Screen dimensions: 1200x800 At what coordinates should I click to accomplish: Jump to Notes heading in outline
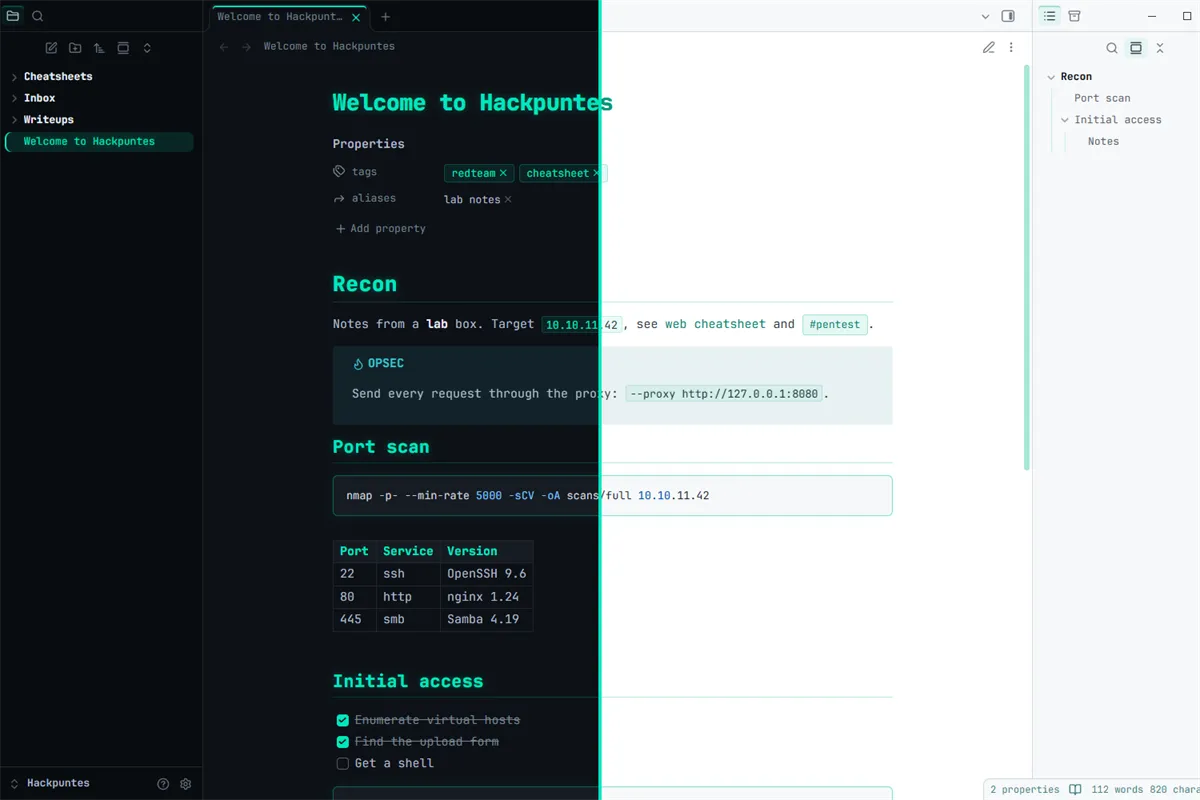(x=1103, y=142)
